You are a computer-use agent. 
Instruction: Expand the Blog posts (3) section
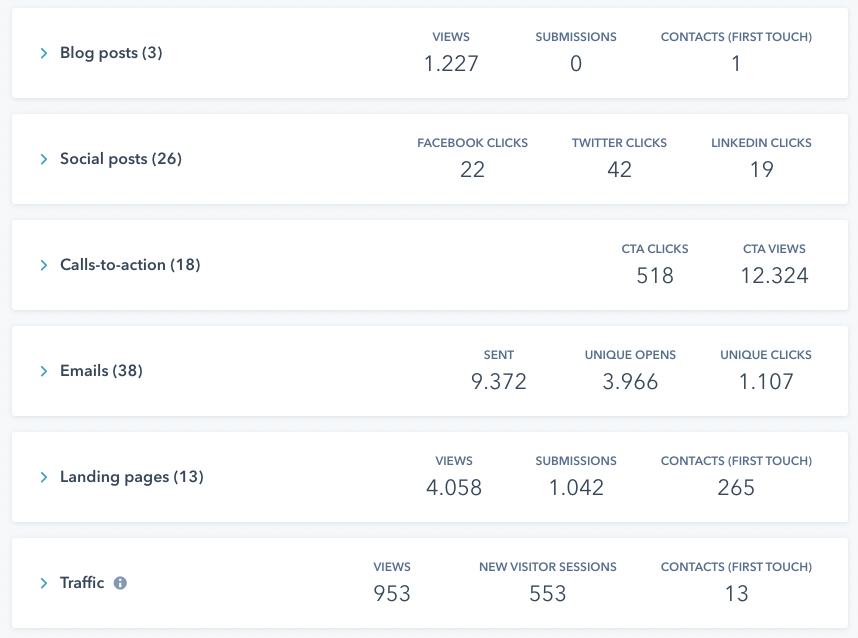tap(42, 53)
